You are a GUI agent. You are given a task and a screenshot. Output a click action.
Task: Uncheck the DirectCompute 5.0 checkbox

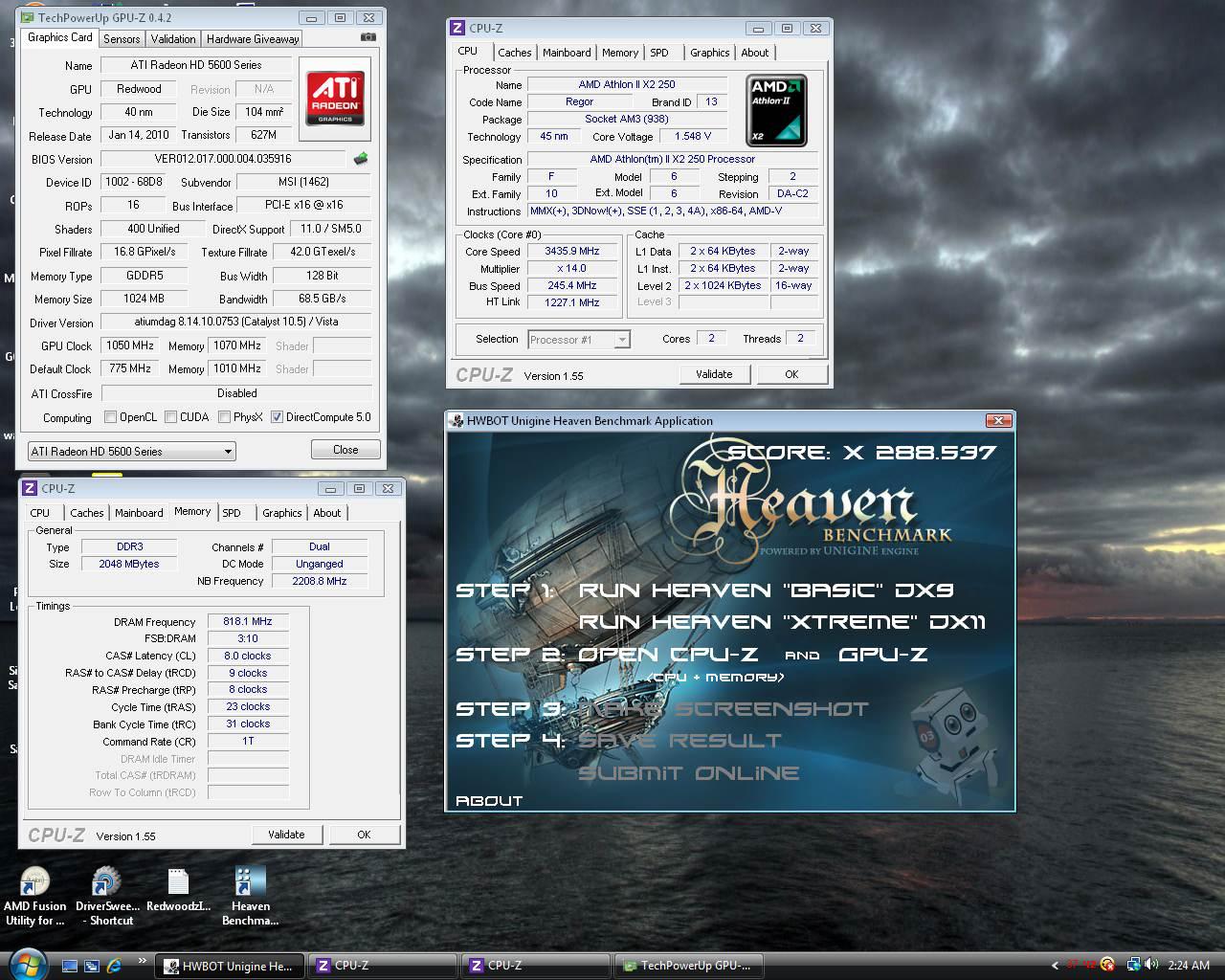tap(277, 417)
